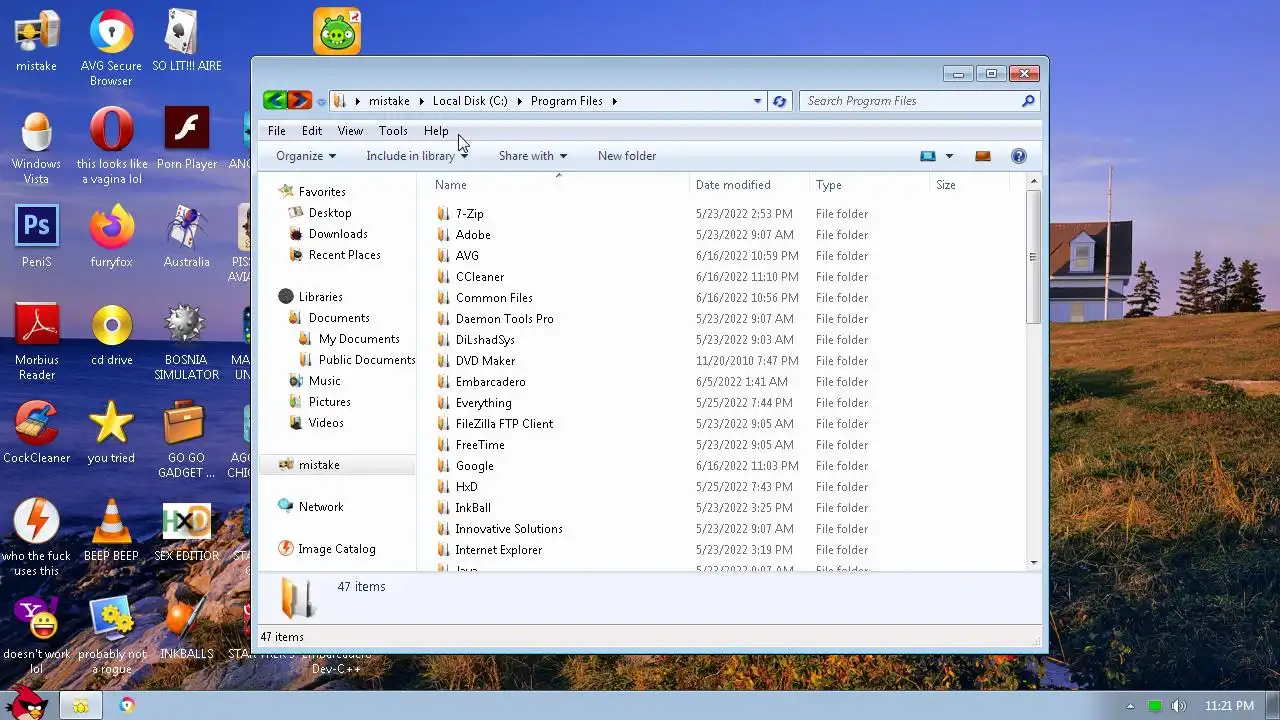
Task: Select Image Catalog in the sidebar
Action: (x=337, y=549)
